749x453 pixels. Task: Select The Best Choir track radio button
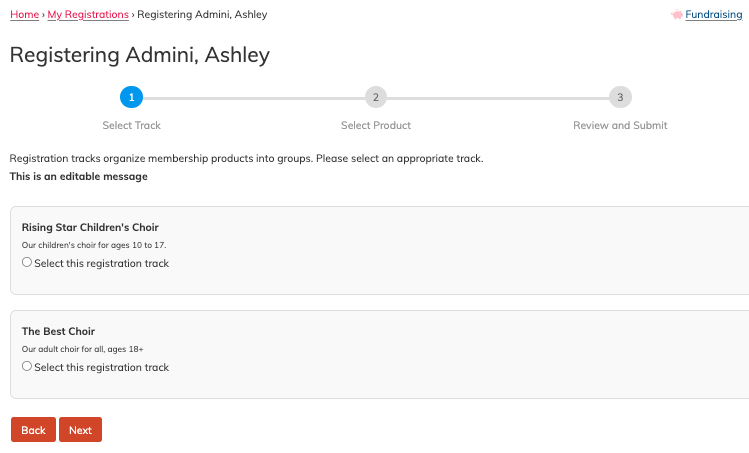27,366
